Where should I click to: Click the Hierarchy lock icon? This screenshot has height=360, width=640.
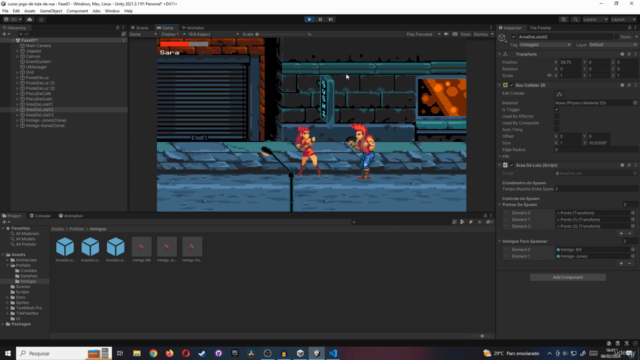[x=118, y=28]
